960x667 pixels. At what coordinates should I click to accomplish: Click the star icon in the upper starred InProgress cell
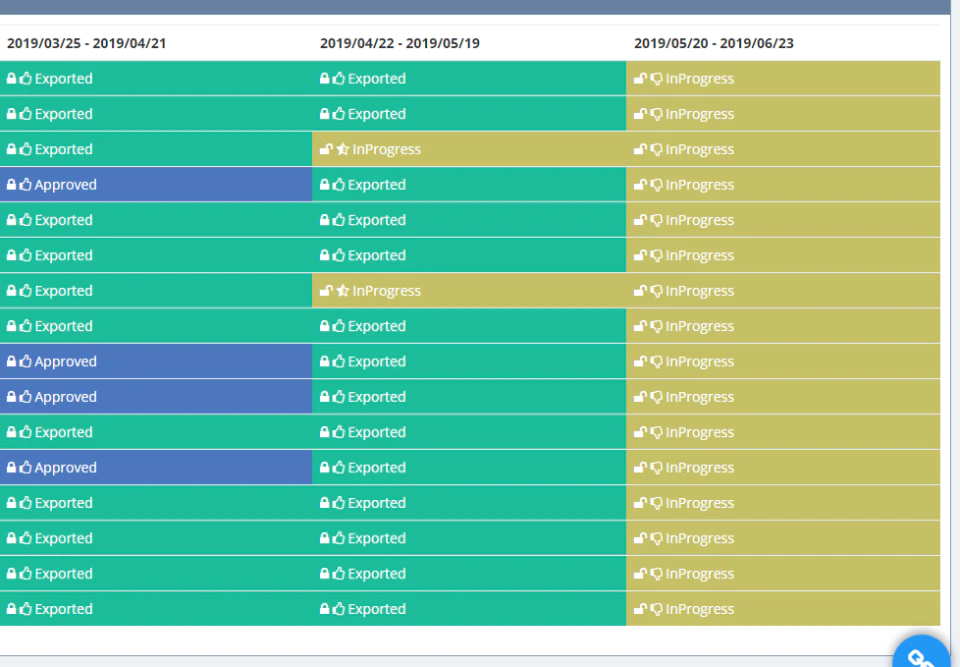343,149
